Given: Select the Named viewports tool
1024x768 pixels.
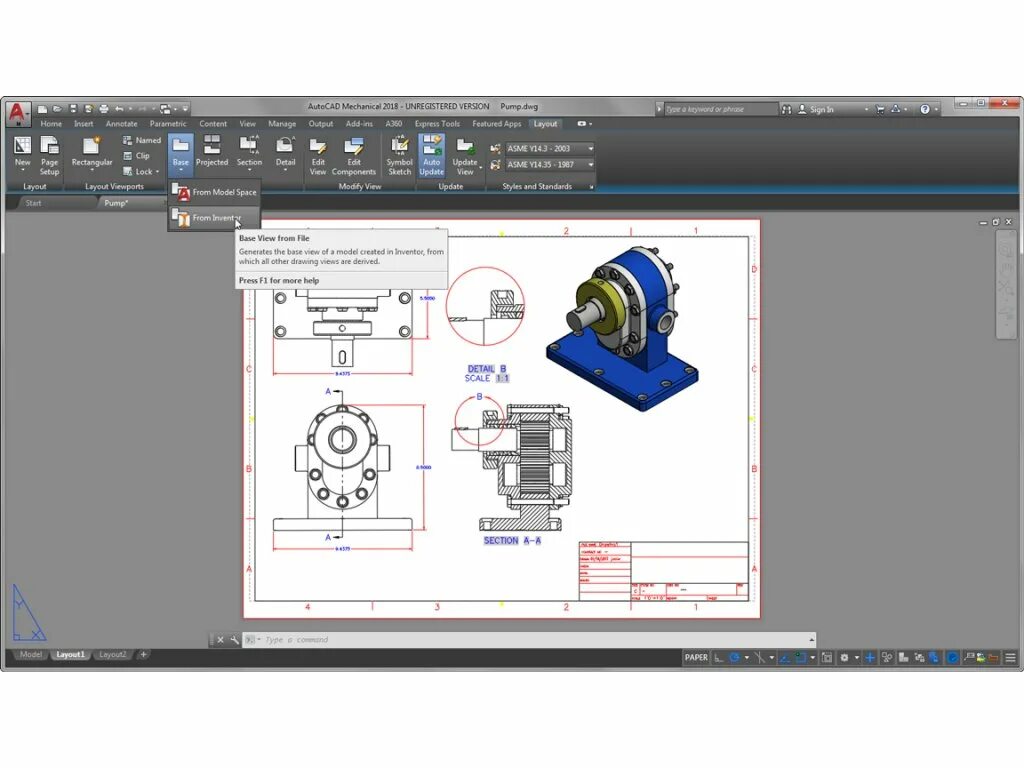Looking at the screenshot, I should 142,140.
